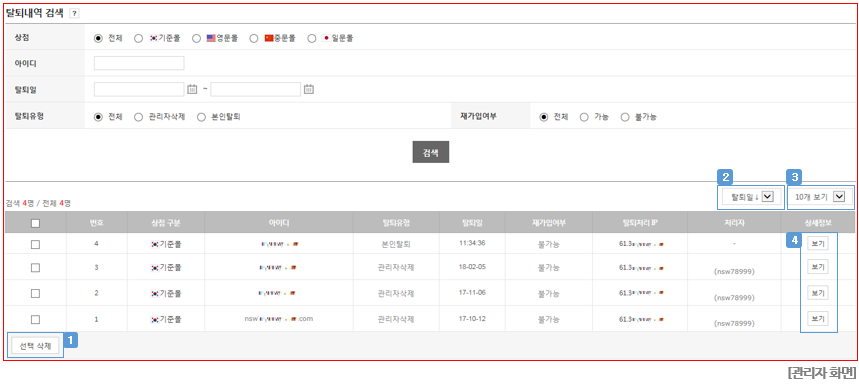Click the 선택 삭제 button
859x384 pixels.
pyautogui.click(x=36, y=346)
